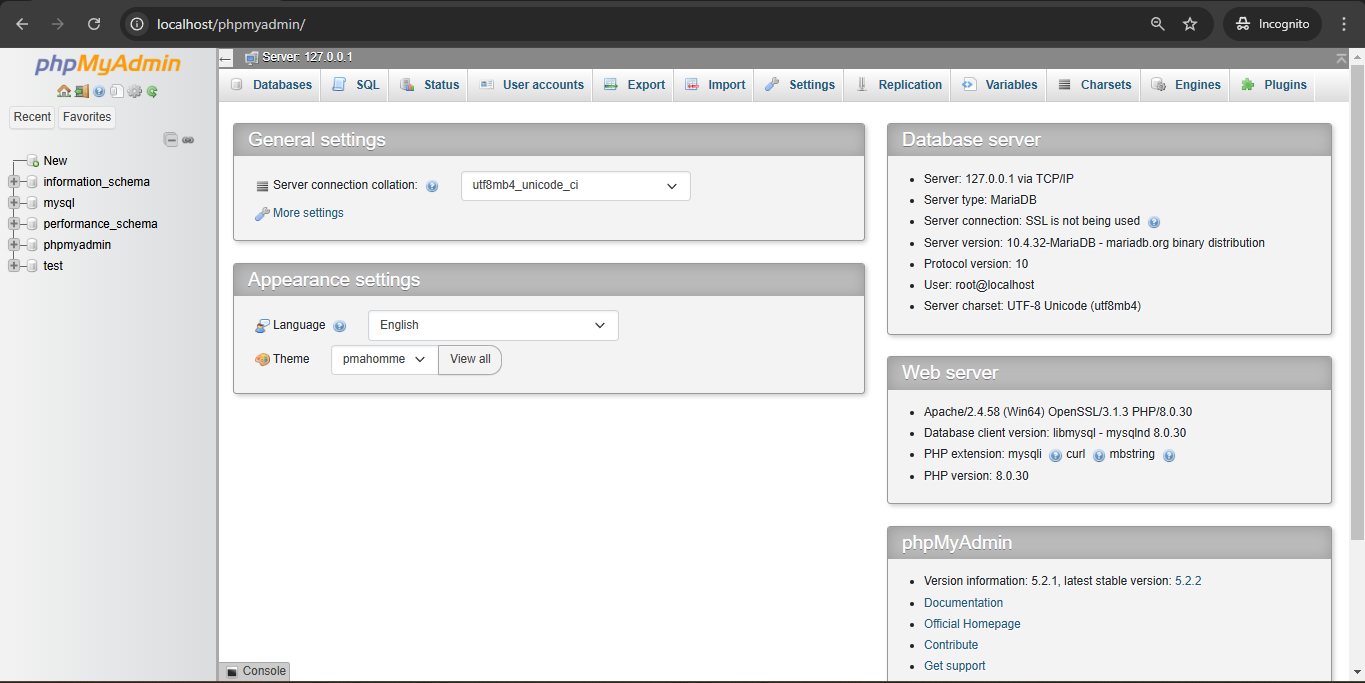Click the View all themes button
Viewport: 1365px width, 683px height.
(x=470, y=359)
